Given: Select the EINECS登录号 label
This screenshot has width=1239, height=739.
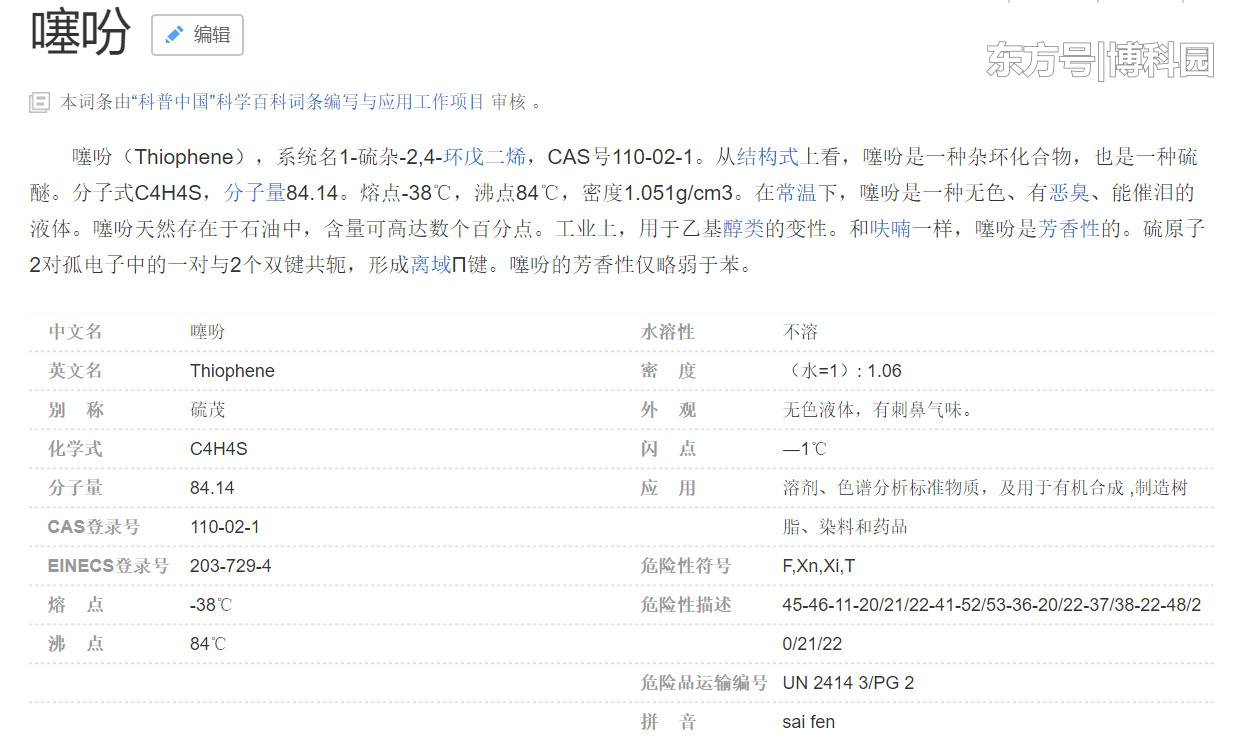Looking at the screenshot, I should click(x=108, y=566).
